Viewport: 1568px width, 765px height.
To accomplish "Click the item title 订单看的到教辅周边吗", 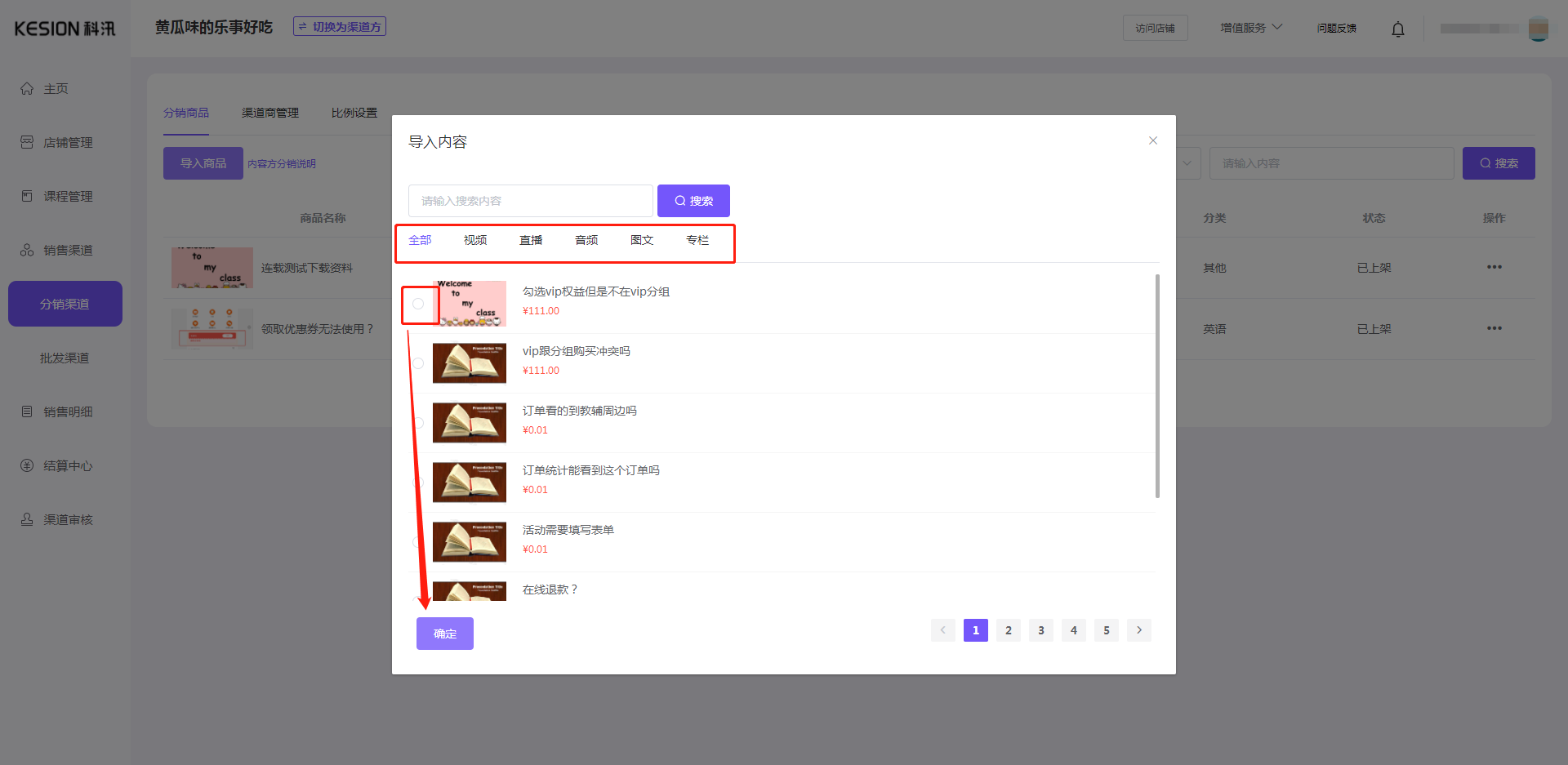I will (580, 411).
